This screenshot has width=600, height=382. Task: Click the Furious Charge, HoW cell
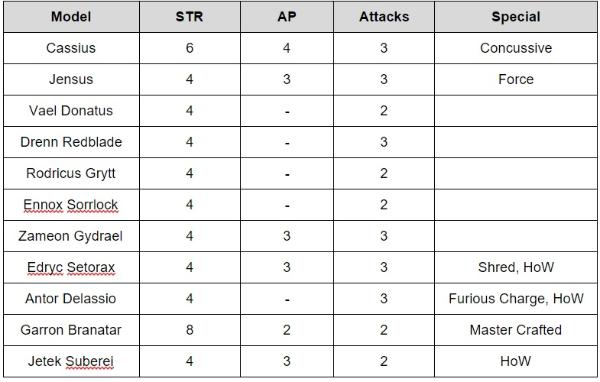(x=516, y=299)
